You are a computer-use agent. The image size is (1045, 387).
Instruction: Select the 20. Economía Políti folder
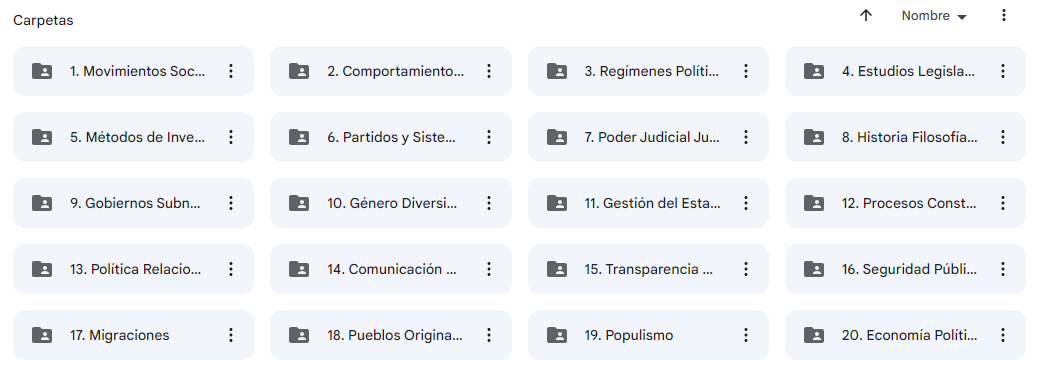905,335
